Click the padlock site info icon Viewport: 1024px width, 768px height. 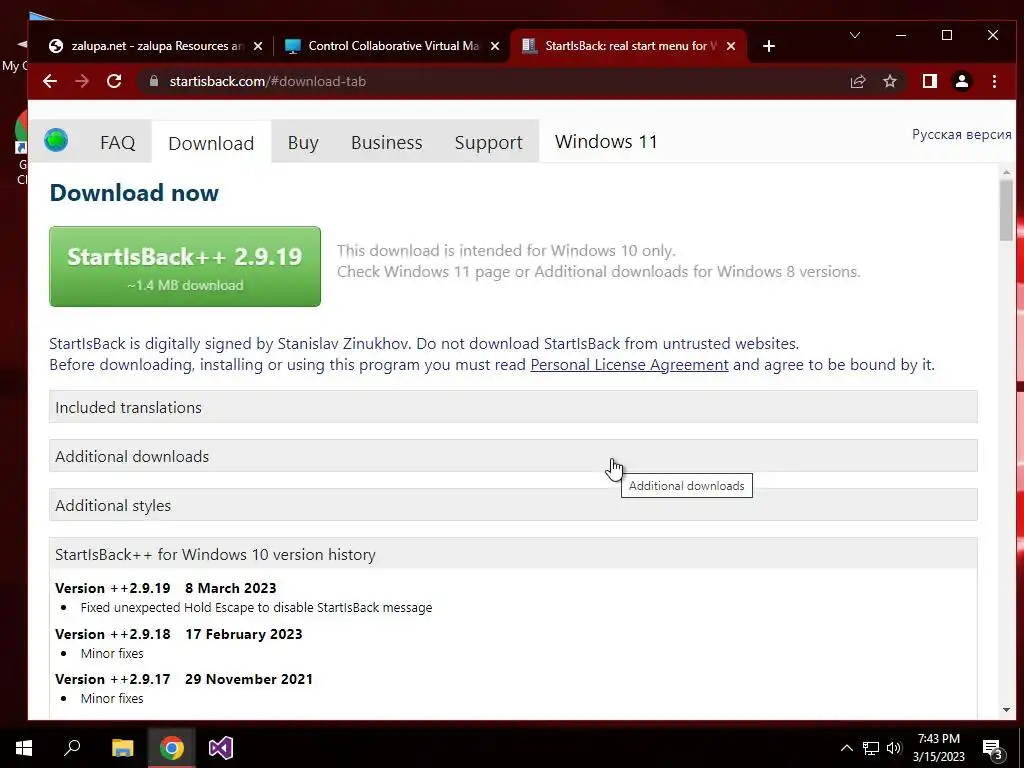[154, 81]
